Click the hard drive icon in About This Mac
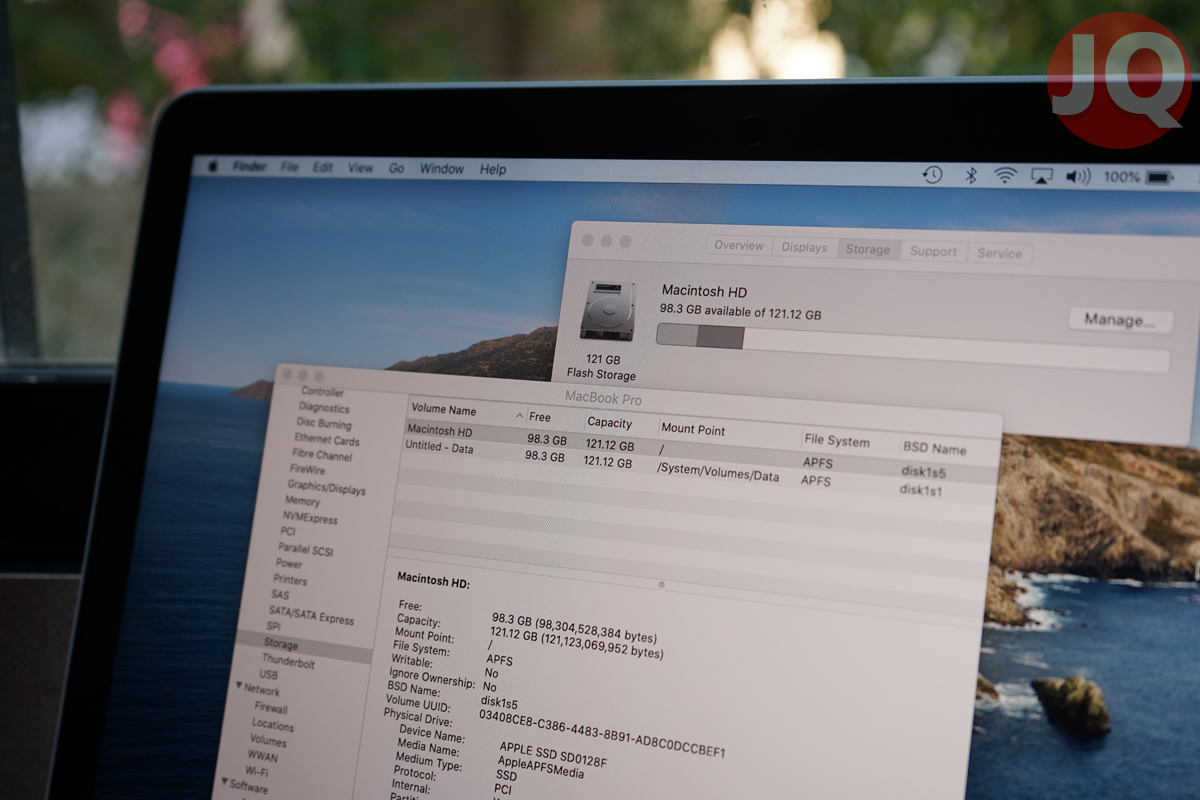The height and width of the screenshot is (800, 1200). [x=606, y=311]
